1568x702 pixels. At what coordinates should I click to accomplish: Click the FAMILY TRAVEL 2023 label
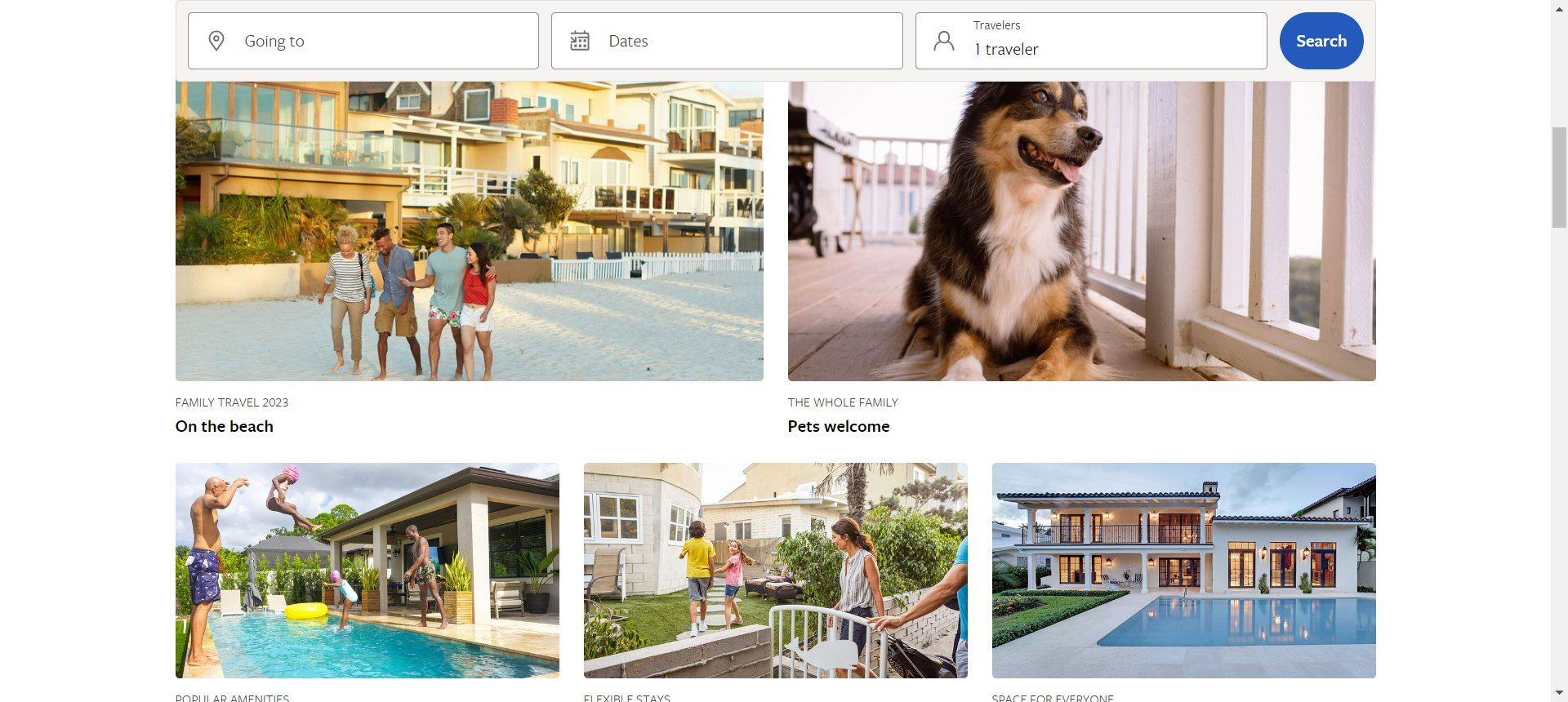pos(232,402)
